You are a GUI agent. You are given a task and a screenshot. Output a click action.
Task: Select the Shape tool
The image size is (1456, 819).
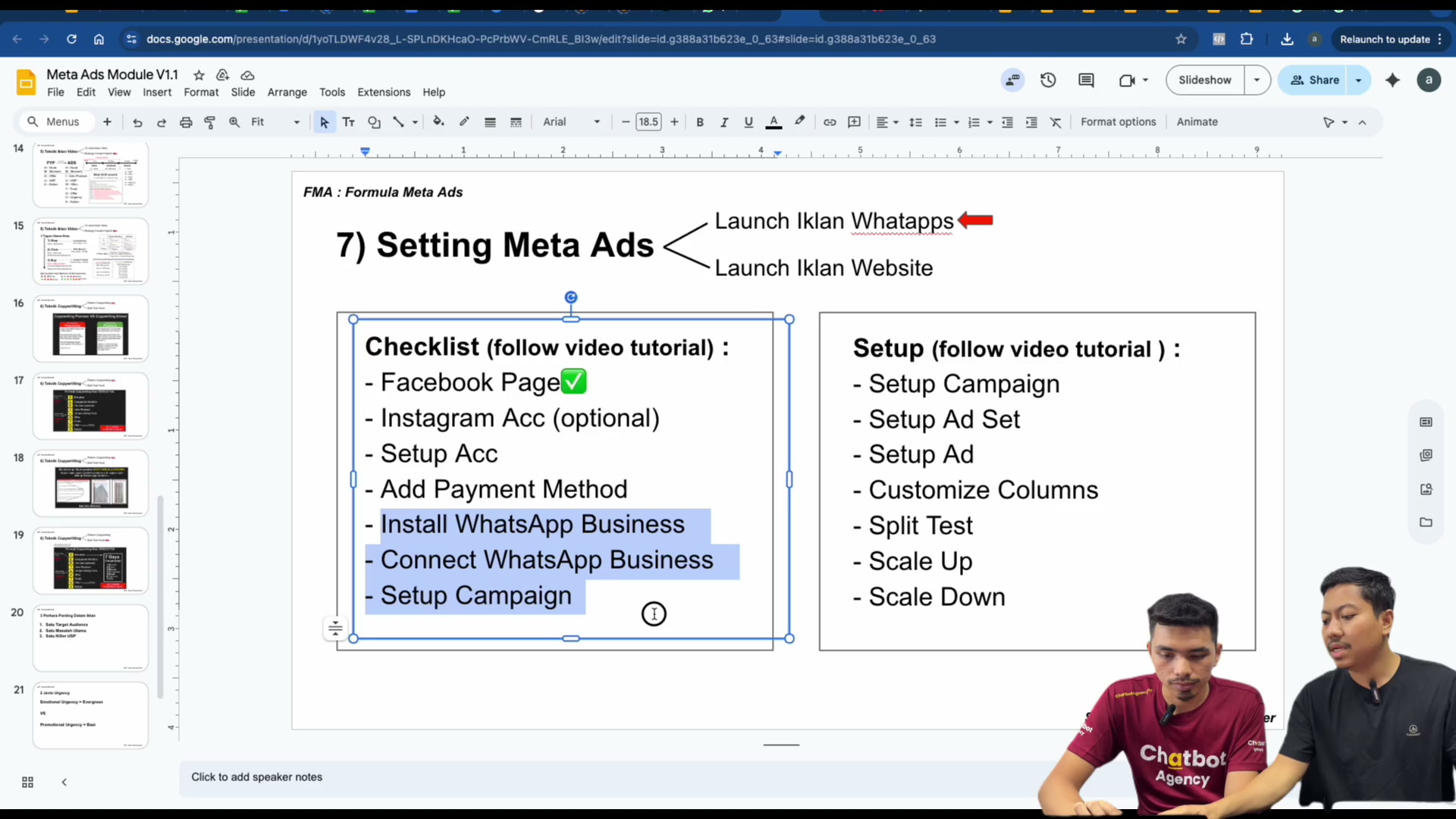click(x=374, y=122)
